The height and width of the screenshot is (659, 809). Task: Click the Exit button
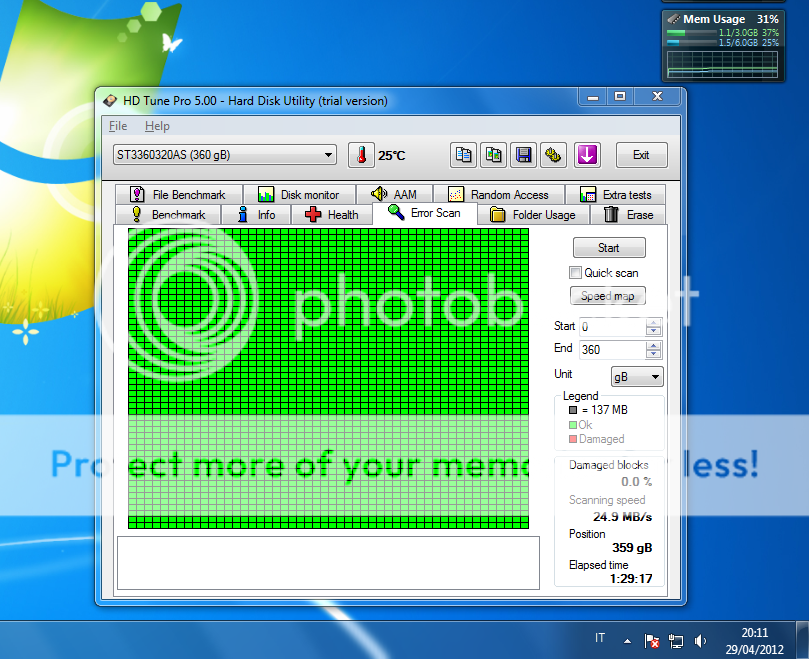[641, 155]
